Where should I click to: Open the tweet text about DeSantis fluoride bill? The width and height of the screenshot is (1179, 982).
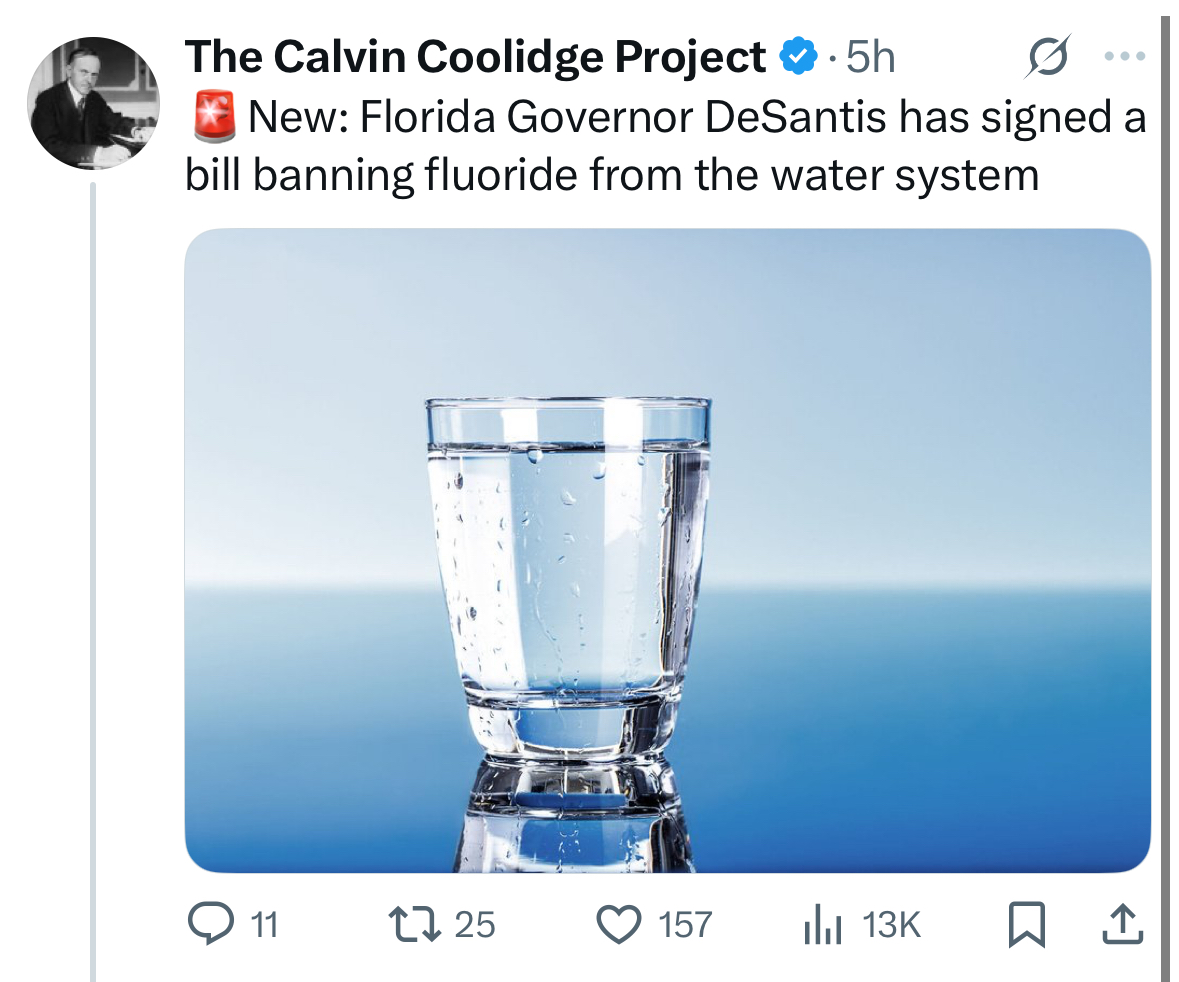[665, 146]
